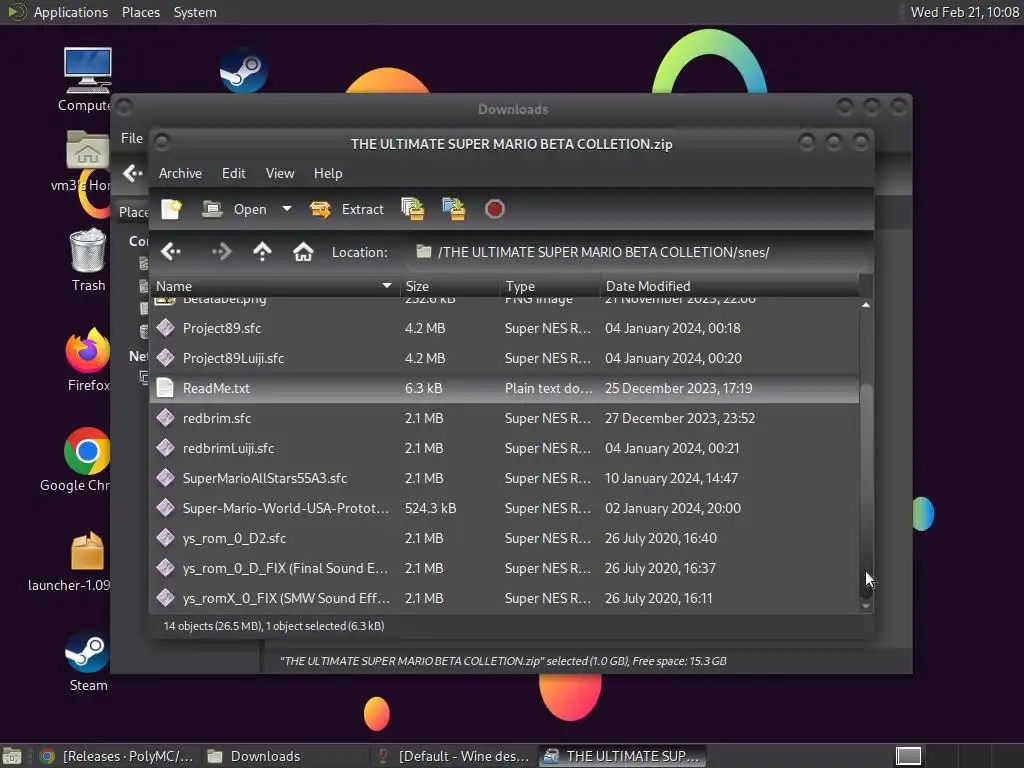This screenshot has width=1024, height=768.
Task: Go up one folder level
Action: click(262, 251)
